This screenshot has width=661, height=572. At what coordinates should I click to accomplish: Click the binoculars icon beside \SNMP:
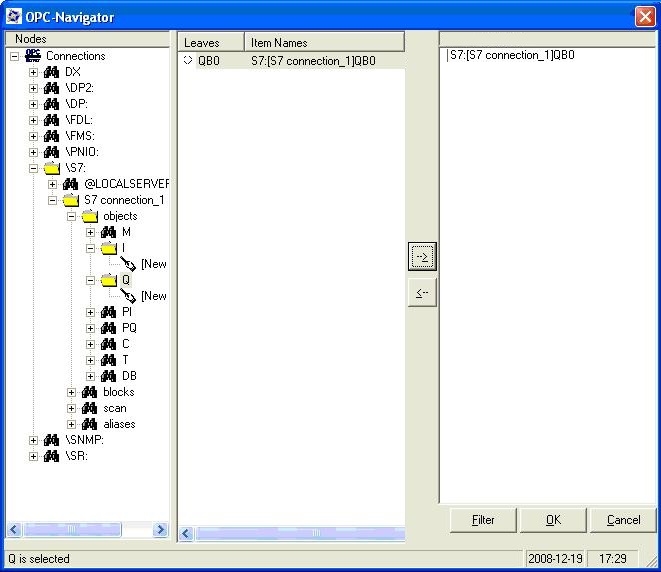(x=51, y=440)
